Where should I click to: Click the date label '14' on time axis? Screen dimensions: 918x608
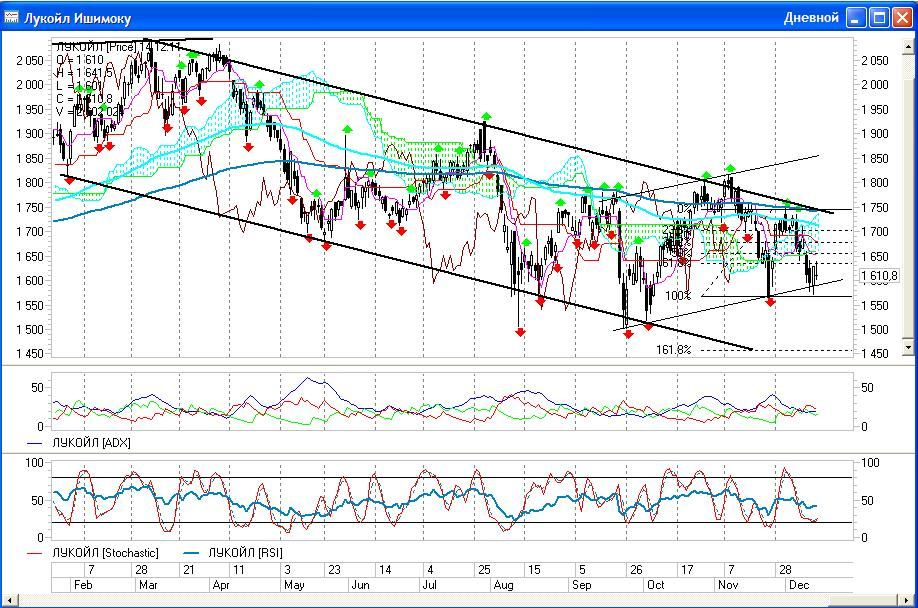(x=385, y=570)
